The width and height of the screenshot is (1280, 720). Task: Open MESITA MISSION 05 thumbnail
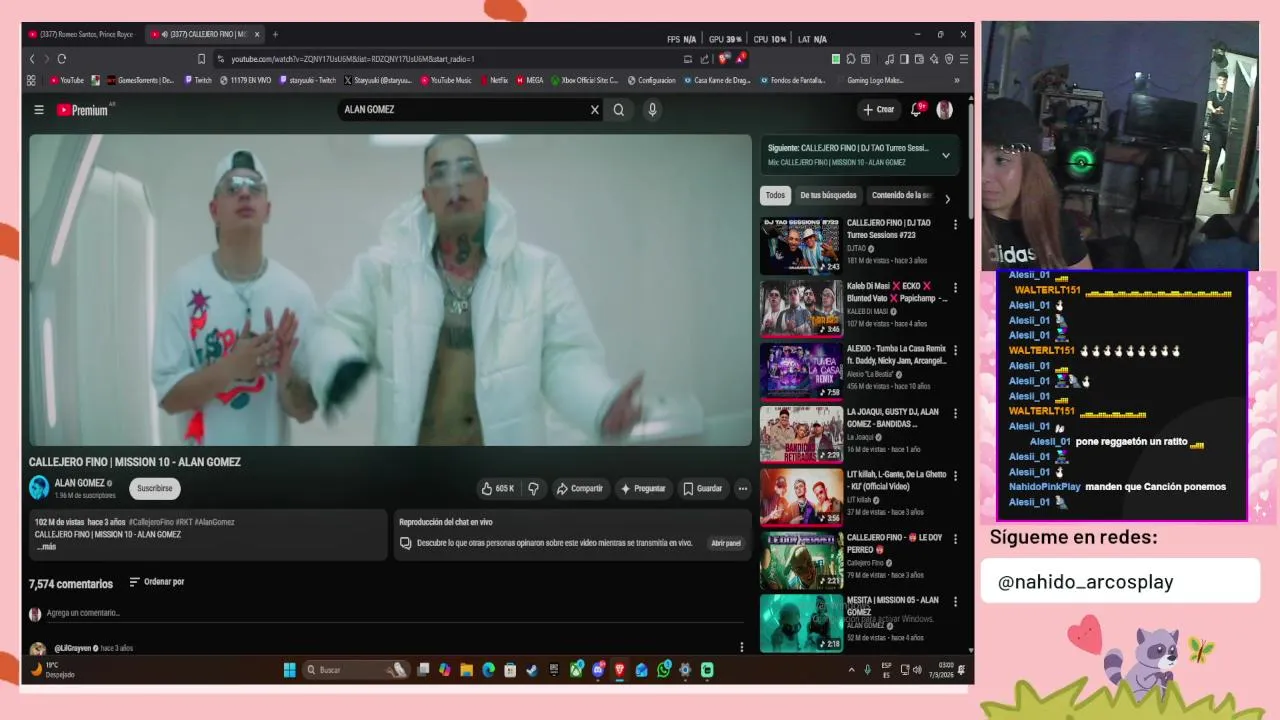801,623
